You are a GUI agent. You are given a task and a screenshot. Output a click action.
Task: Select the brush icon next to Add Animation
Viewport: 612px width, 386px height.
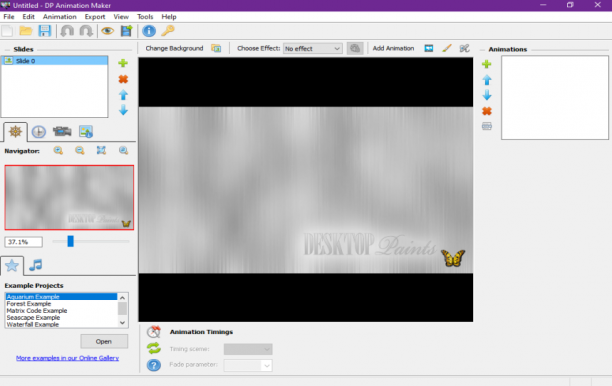coord(447,48)
